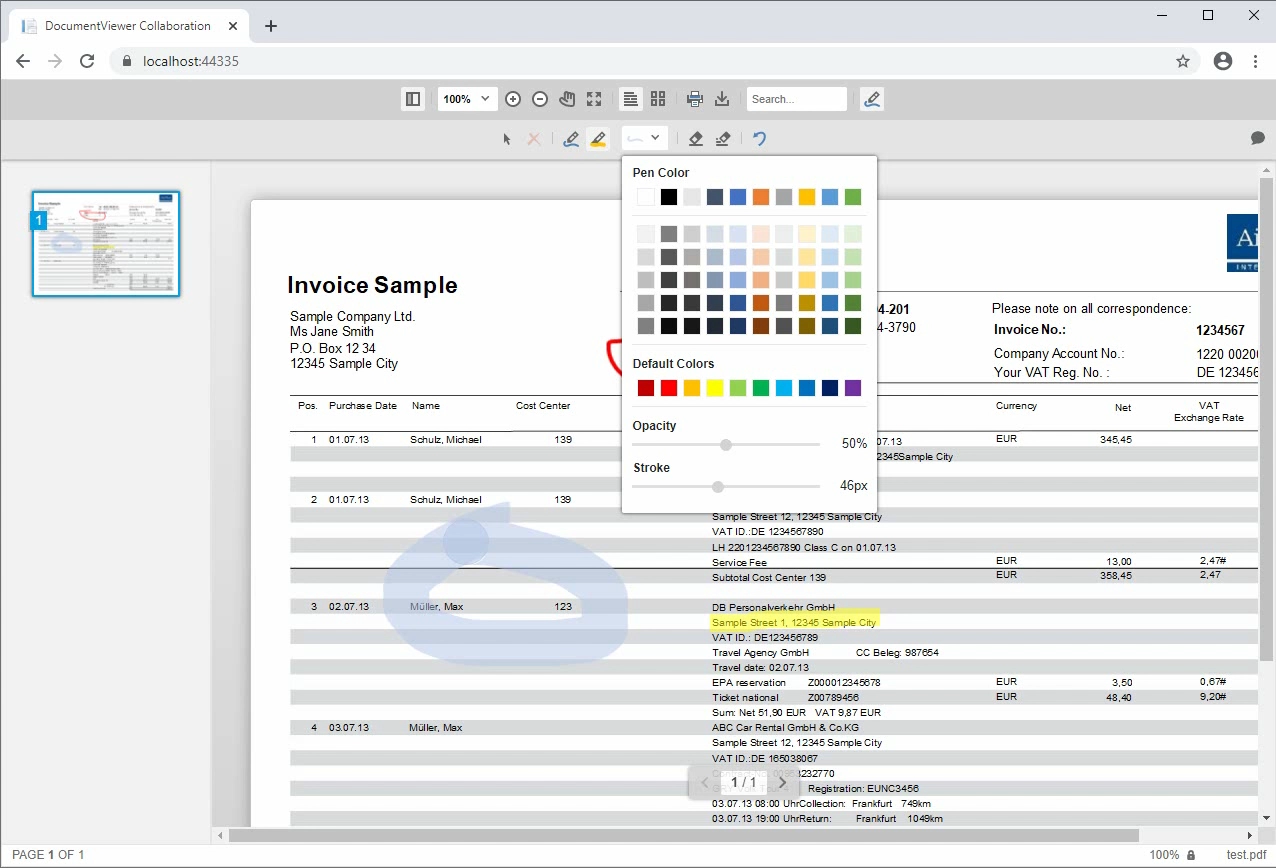
Task: Click the download document icon
Action: point(722,99)
